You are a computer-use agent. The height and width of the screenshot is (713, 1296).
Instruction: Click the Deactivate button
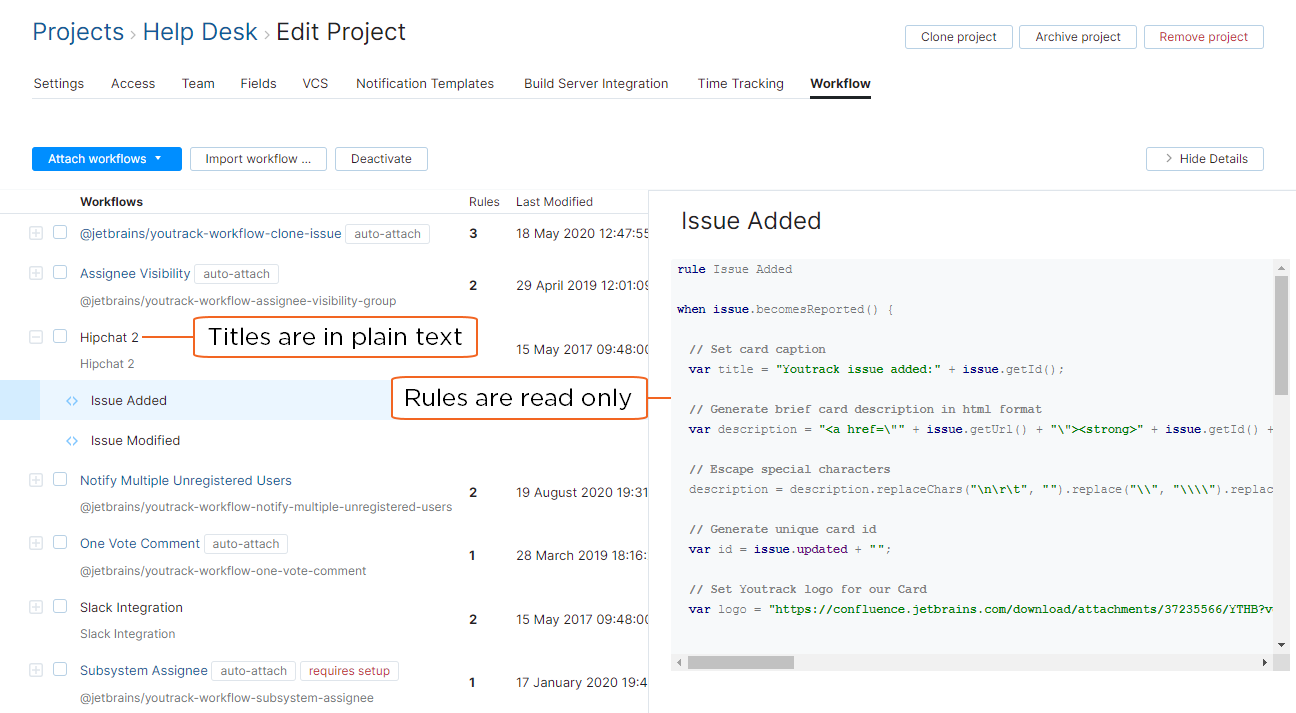click(x=381, y=158)
